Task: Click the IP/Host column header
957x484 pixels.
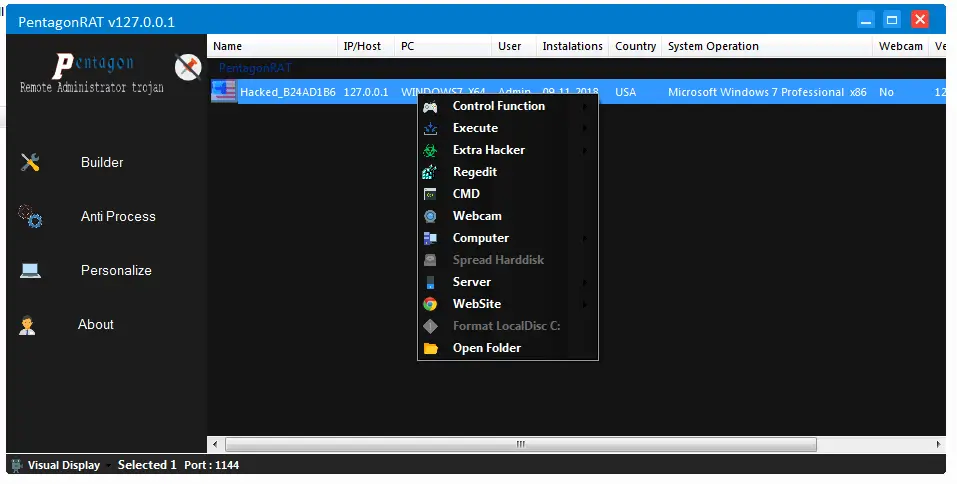Action: pos(366,46)
